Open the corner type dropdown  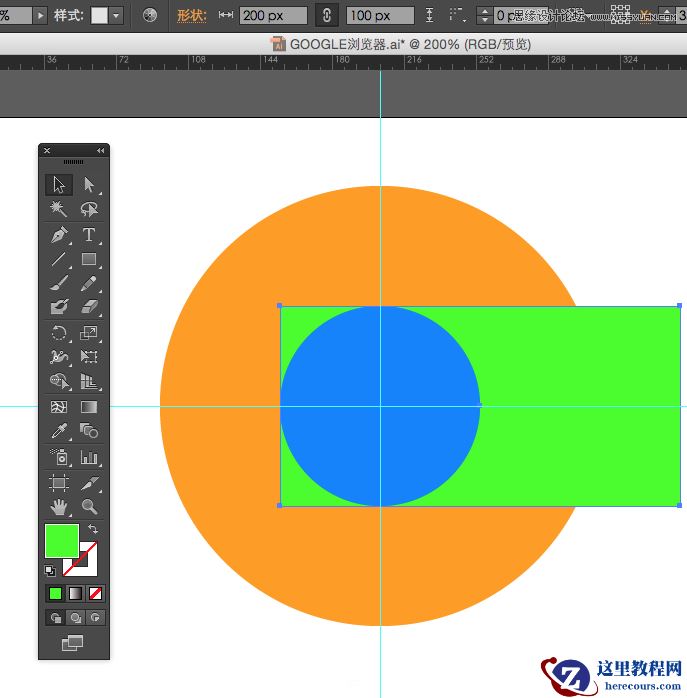[x=457, y=16]
